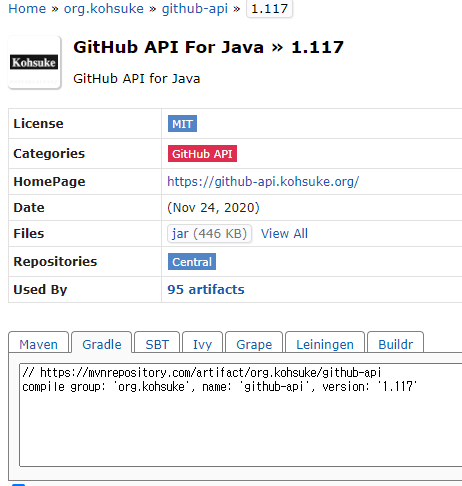
Task: Click the page title GitHub API For Java » 1.117
Action: tap(208, 47)
